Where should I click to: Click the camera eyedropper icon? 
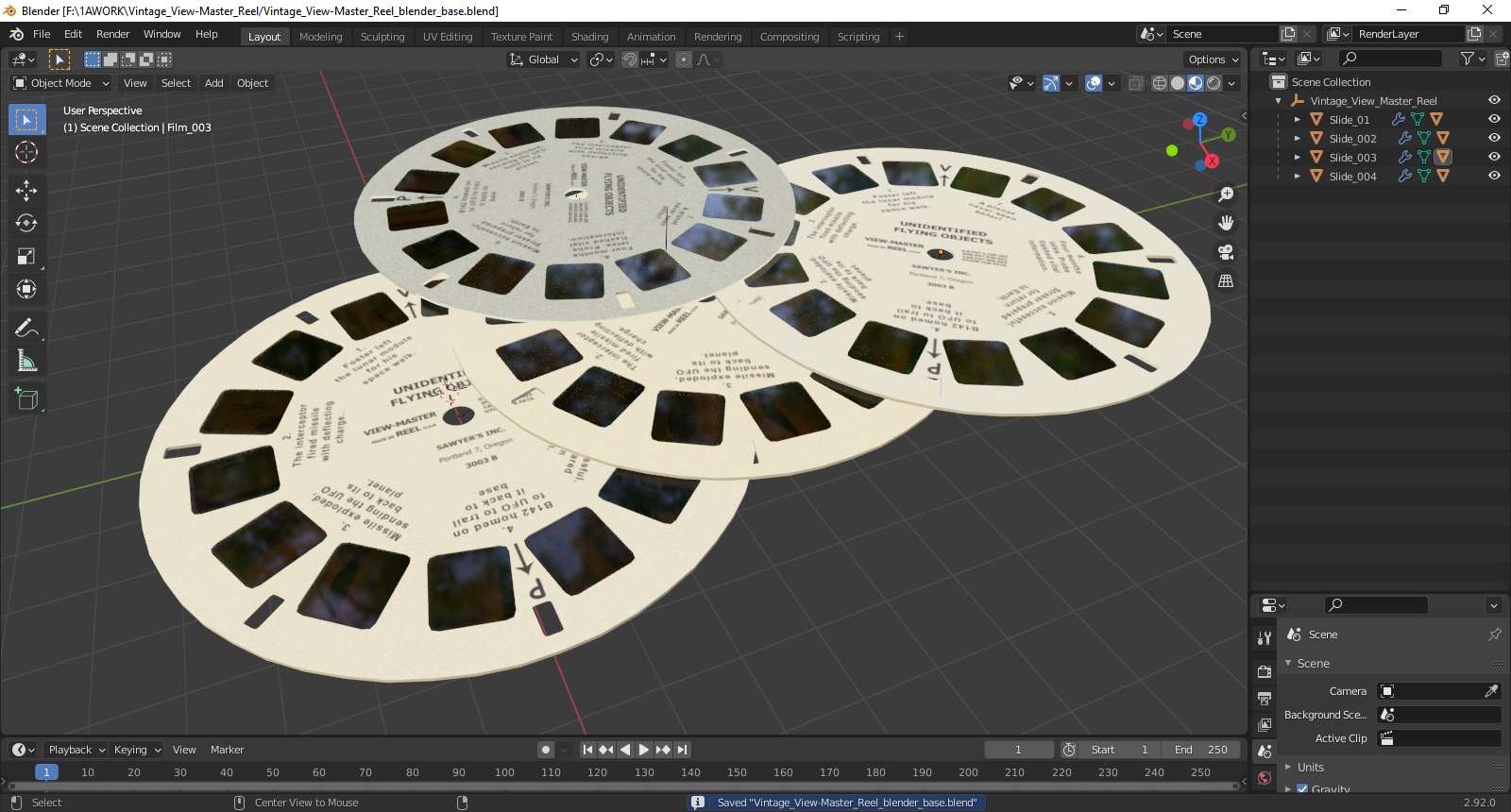pos(1491,691)
